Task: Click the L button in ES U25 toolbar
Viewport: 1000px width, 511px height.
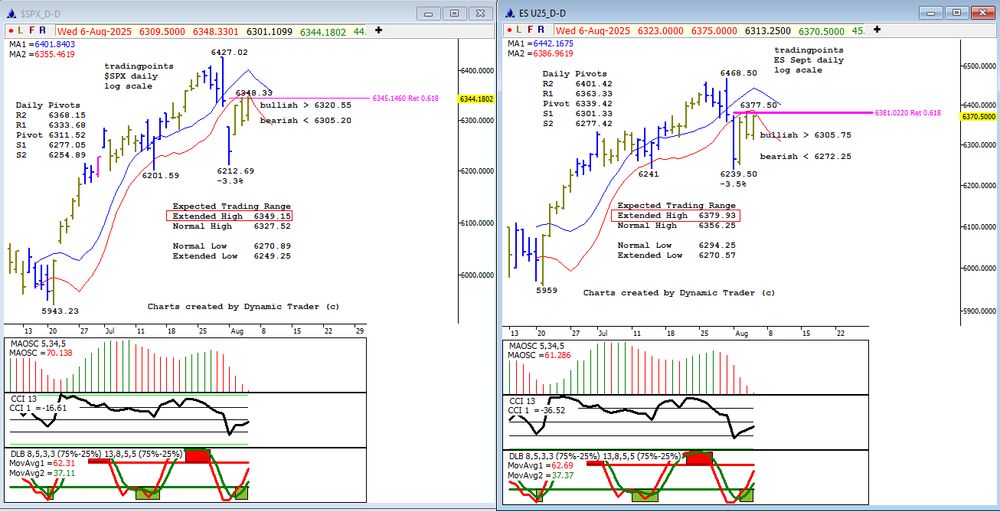Action: coord(520,30)
